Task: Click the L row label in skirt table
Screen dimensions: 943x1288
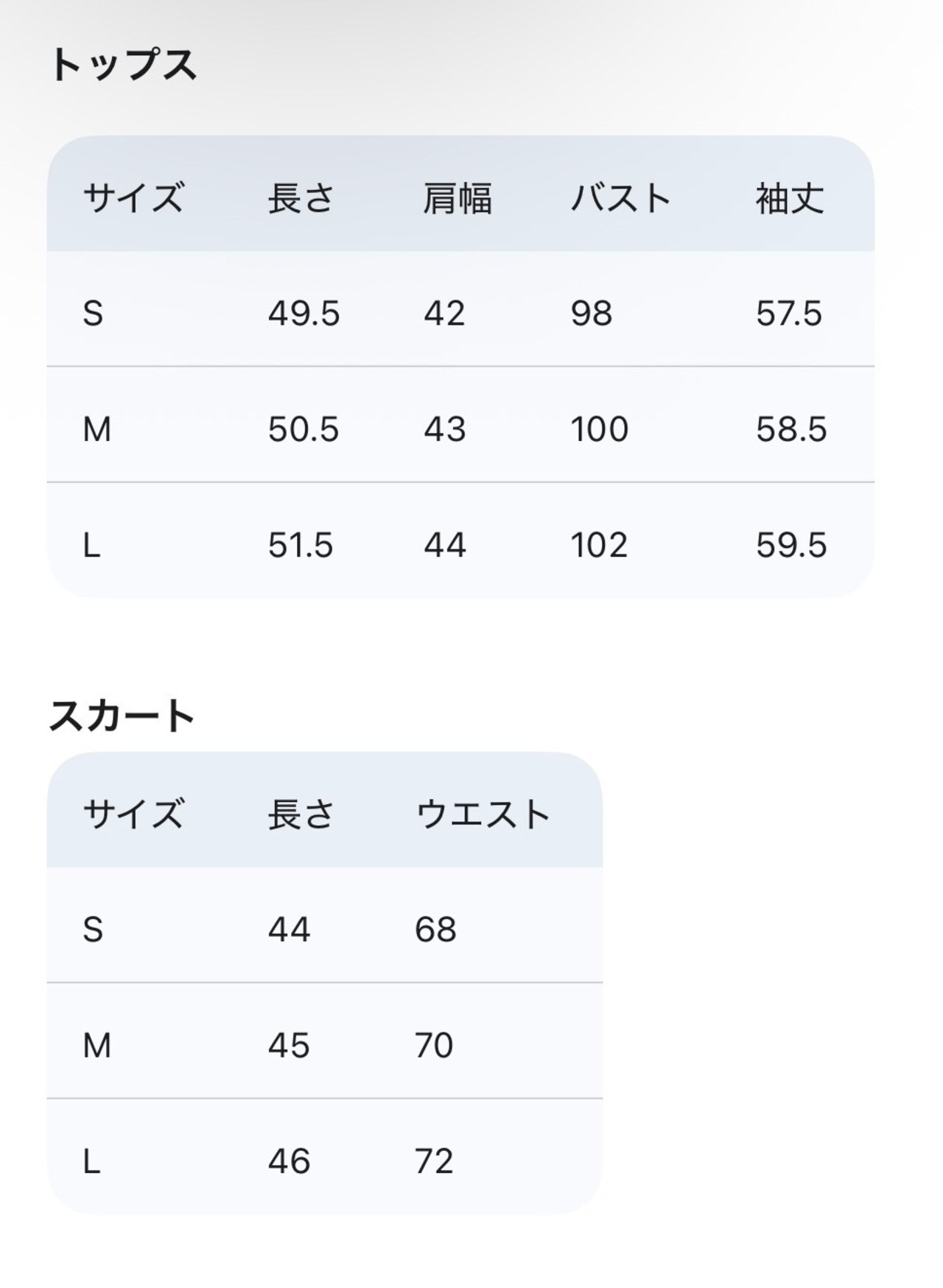Action: tap(91, 1161)
